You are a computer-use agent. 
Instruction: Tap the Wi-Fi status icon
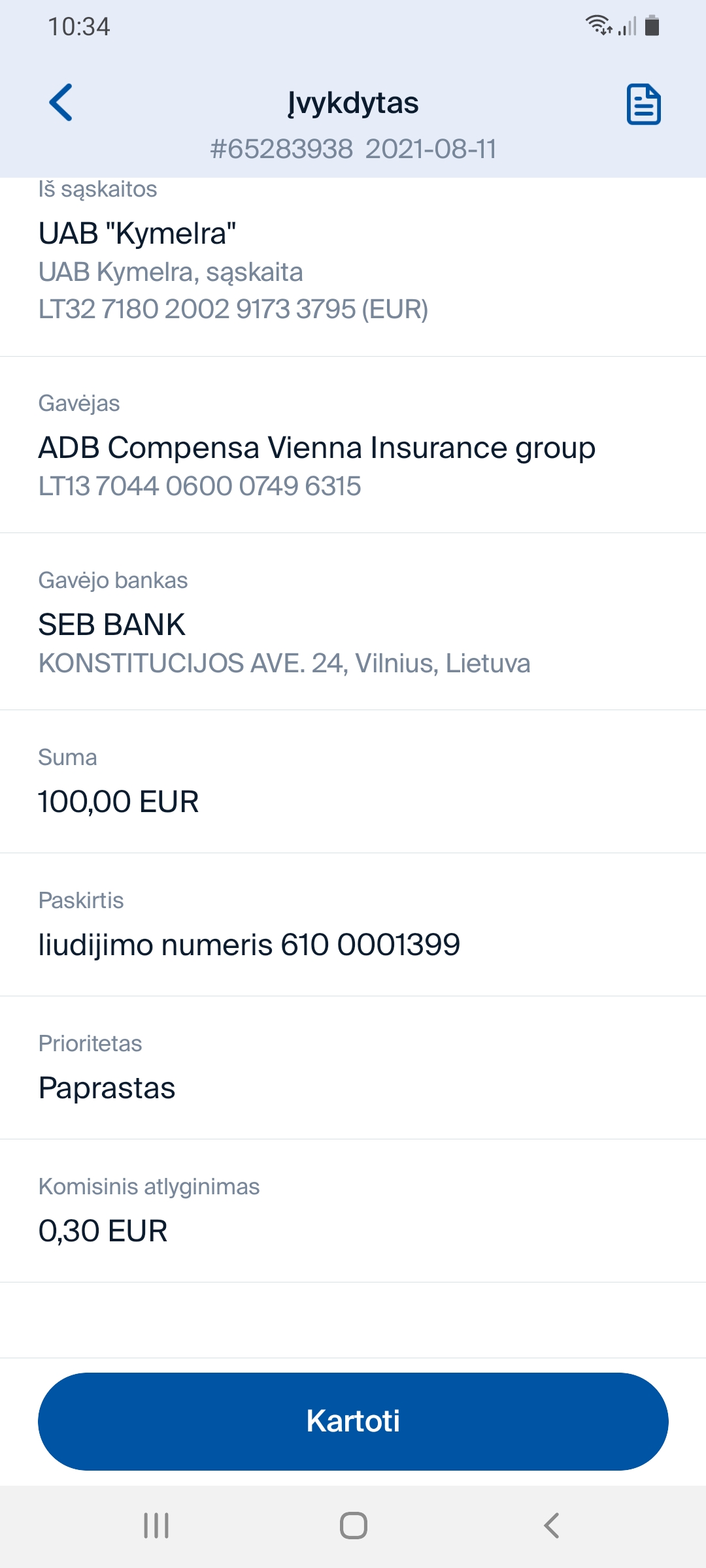click(598, 25)
